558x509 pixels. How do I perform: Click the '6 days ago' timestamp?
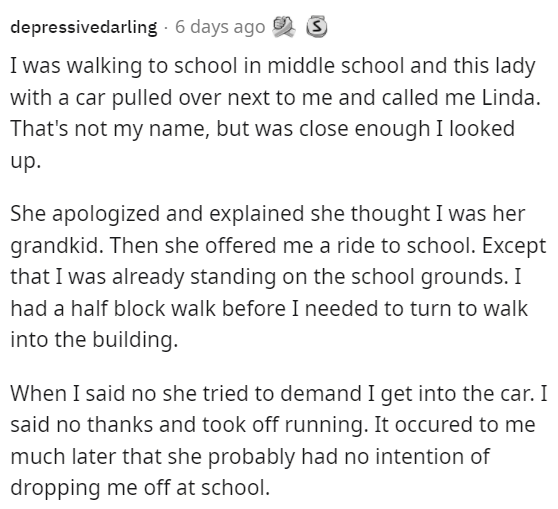click(220, 27)
